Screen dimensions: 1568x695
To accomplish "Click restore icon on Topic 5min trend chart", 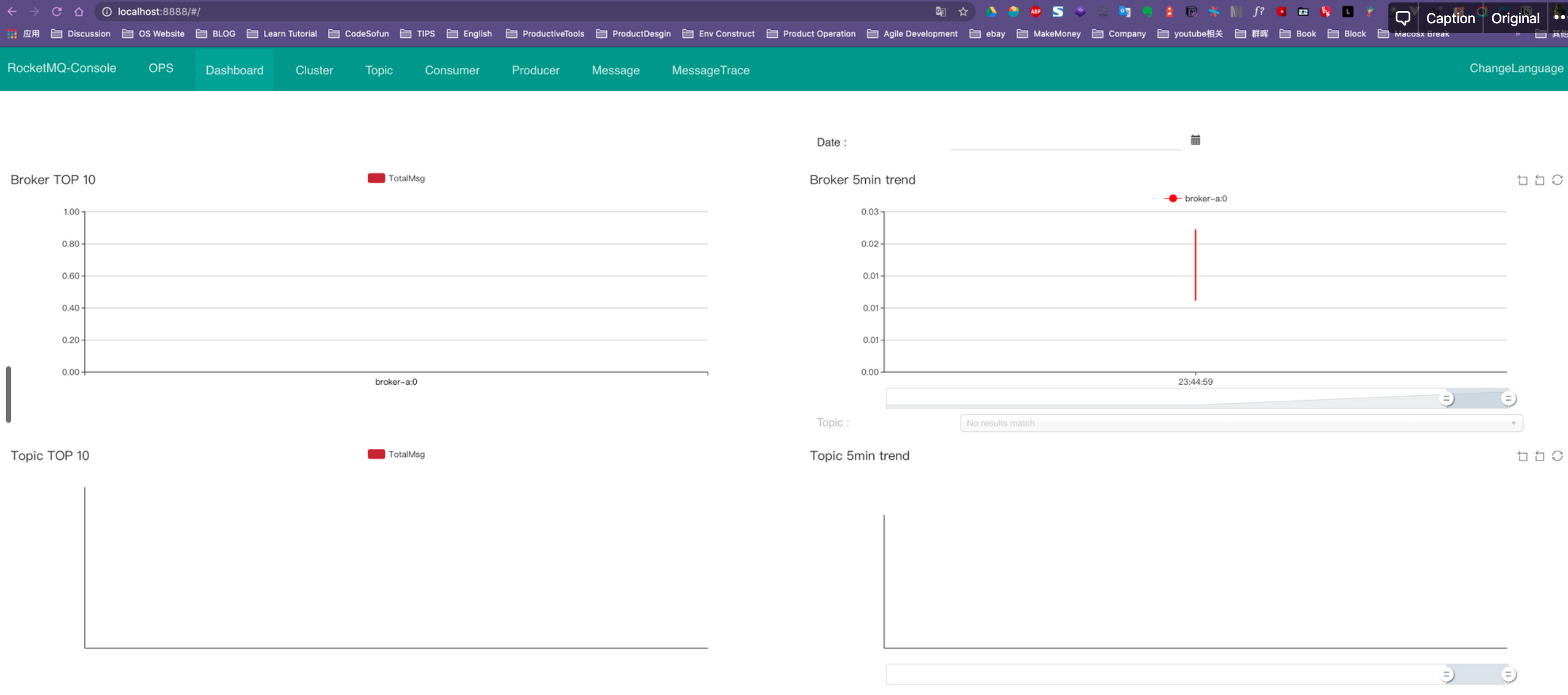I will click(x=1557, y=456).
